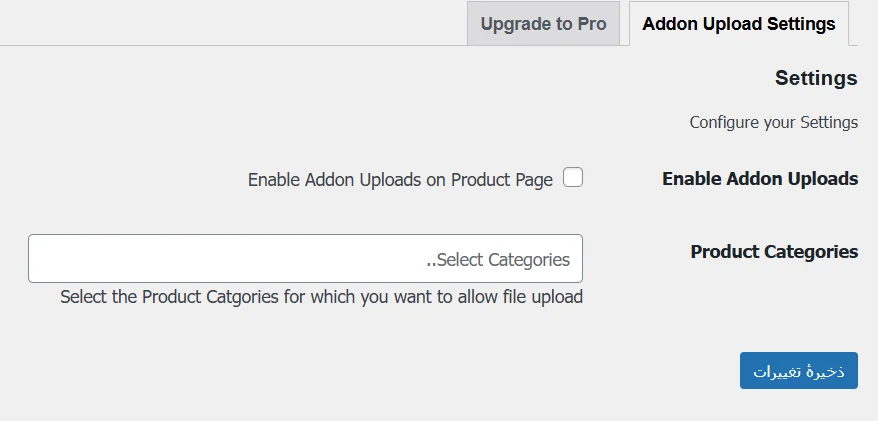Open the Upgrade to Pro tab
The image size is (878, 421).
pyautogui.click(x=543, y=24)
